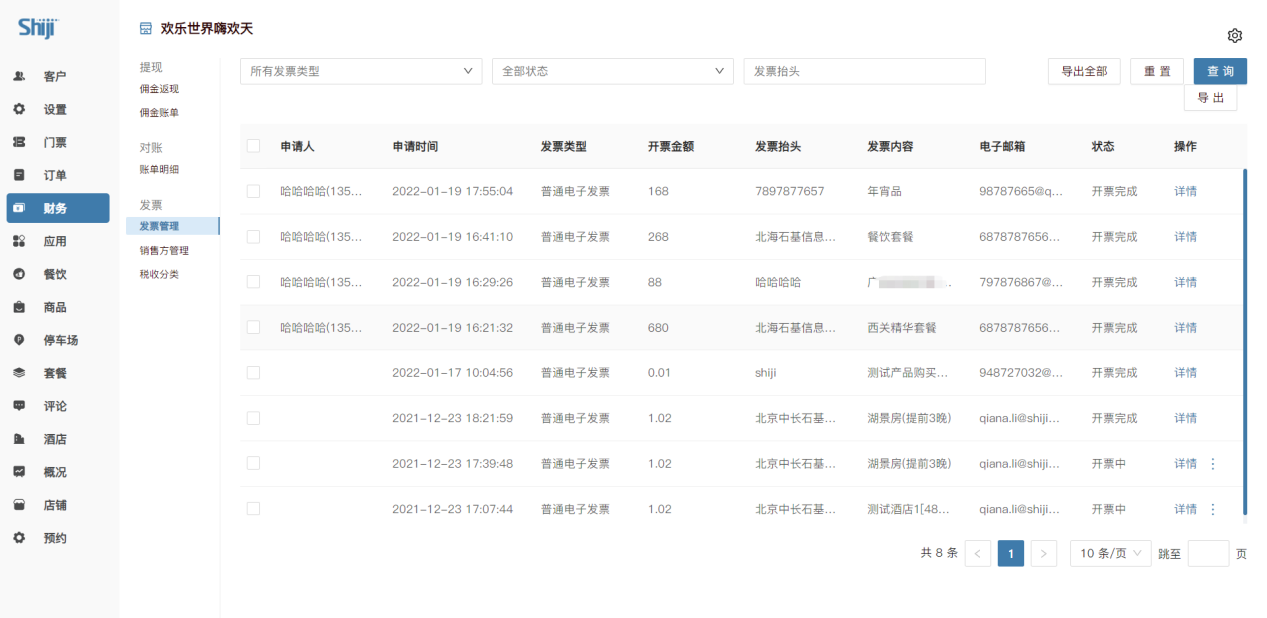Open more options for 2021-12-23 17:39:48 row
This screenshot has height=618, width=1267.
[1213, 464]
